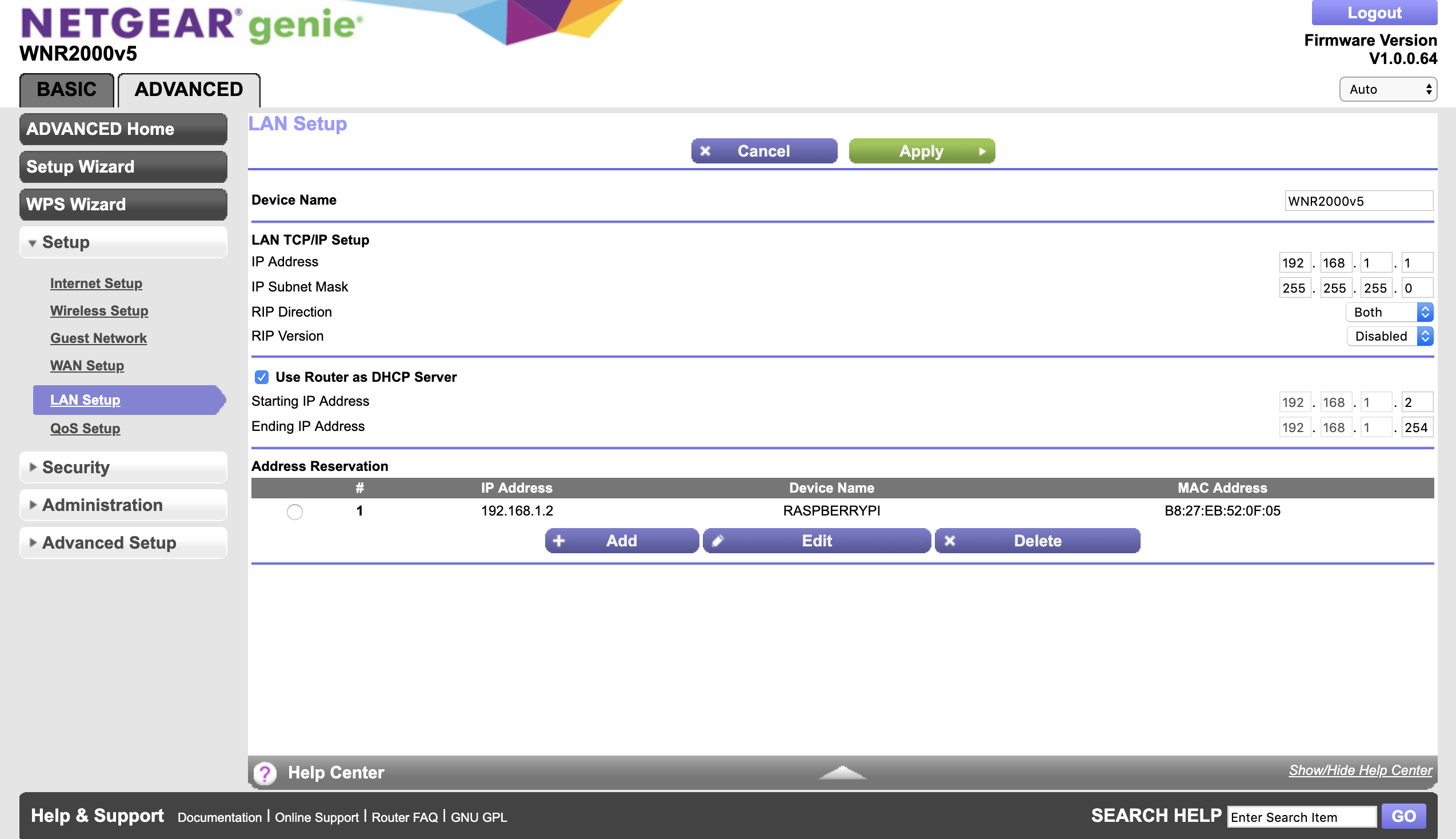Collapse the Setup menu section

click(123, 242)
